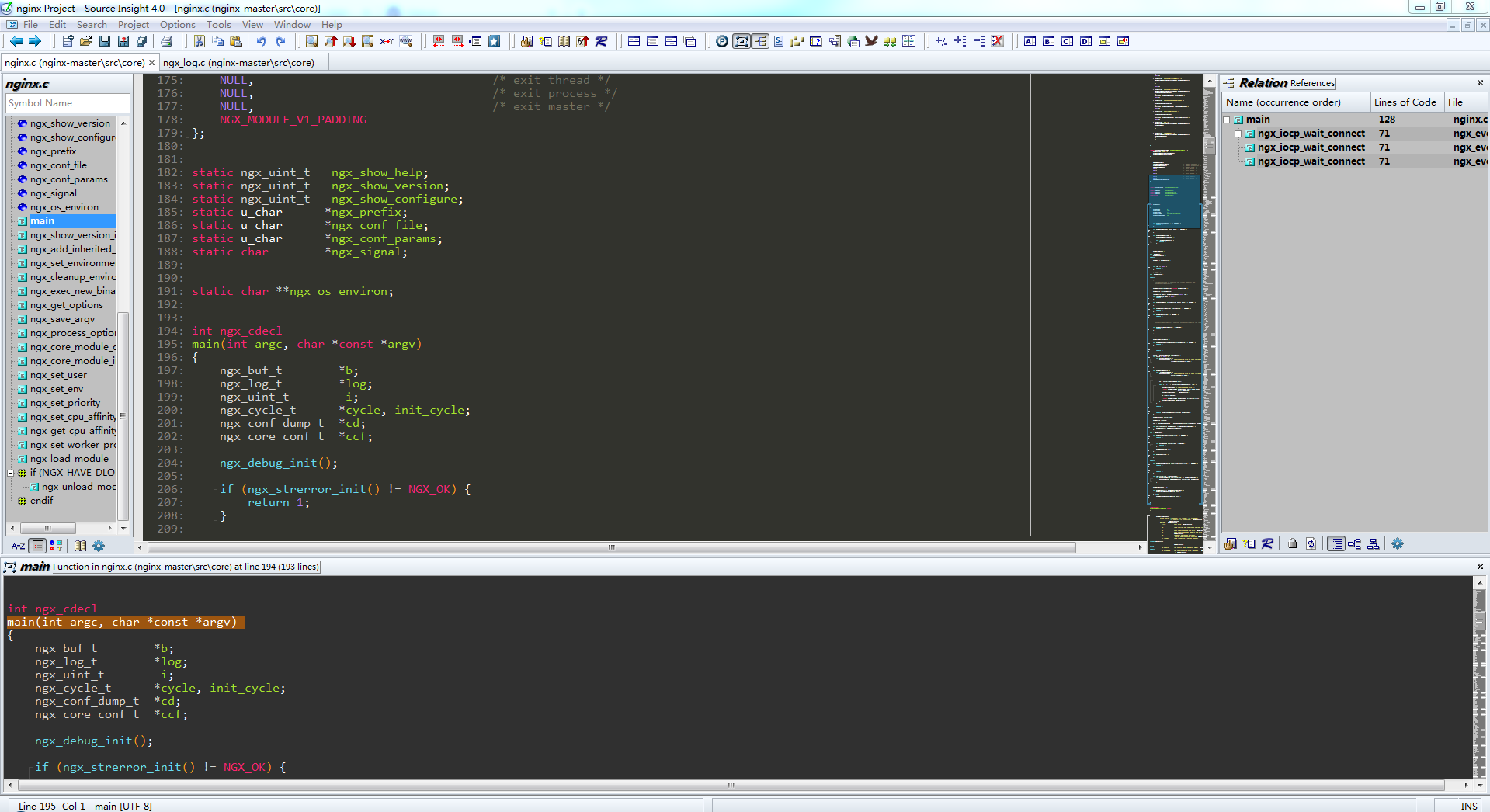Select ngx_show_version in symbol list
The height and width of the screenshot is (812, 1490).
(70, 123)
